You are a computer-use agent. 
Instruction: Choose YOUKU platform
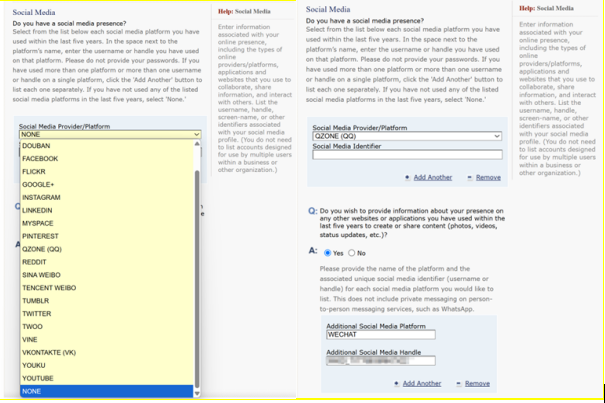107,366
